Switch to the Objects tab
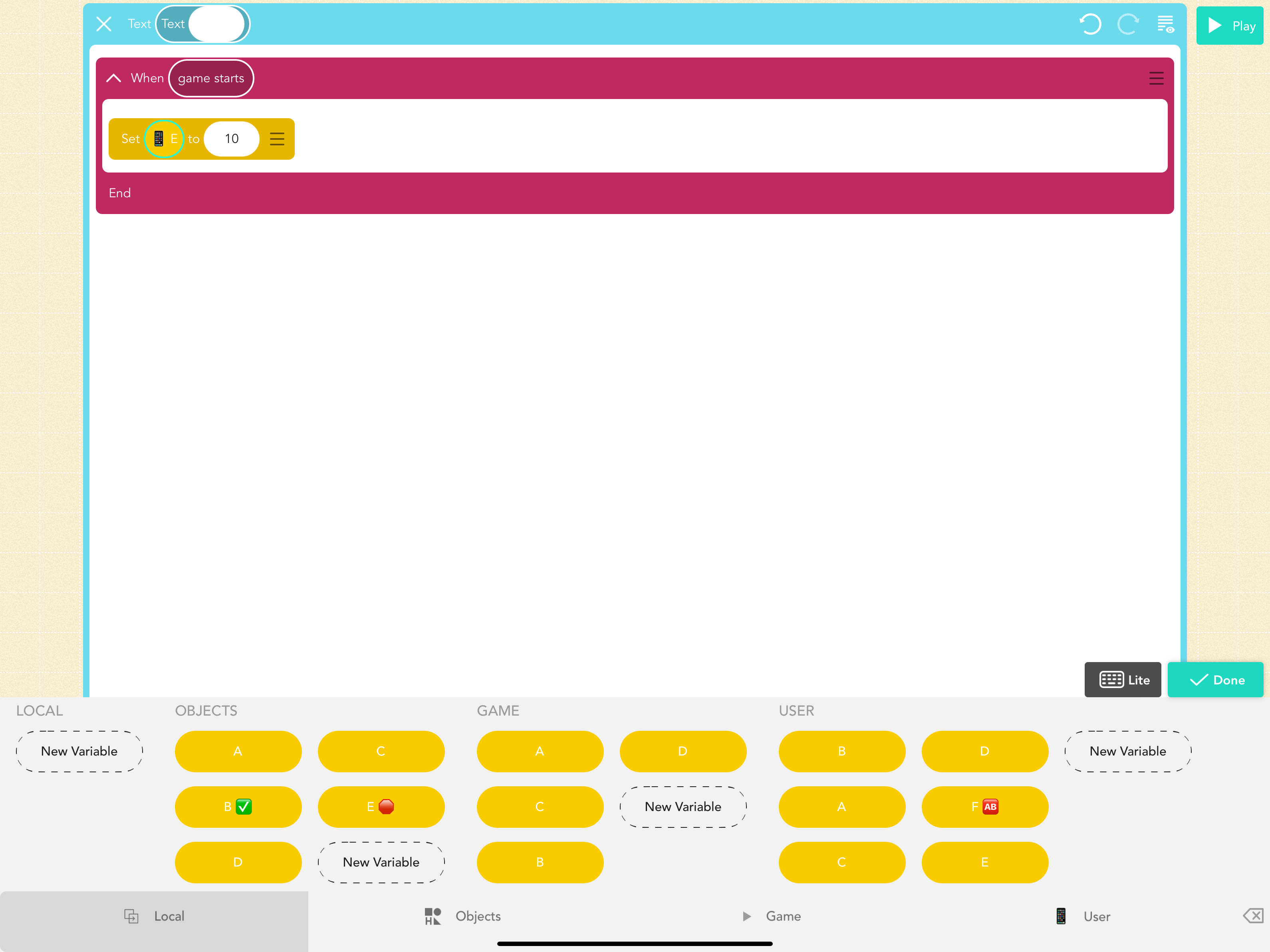The width and height of the screenshot is (1270, 952). point(462,916)
